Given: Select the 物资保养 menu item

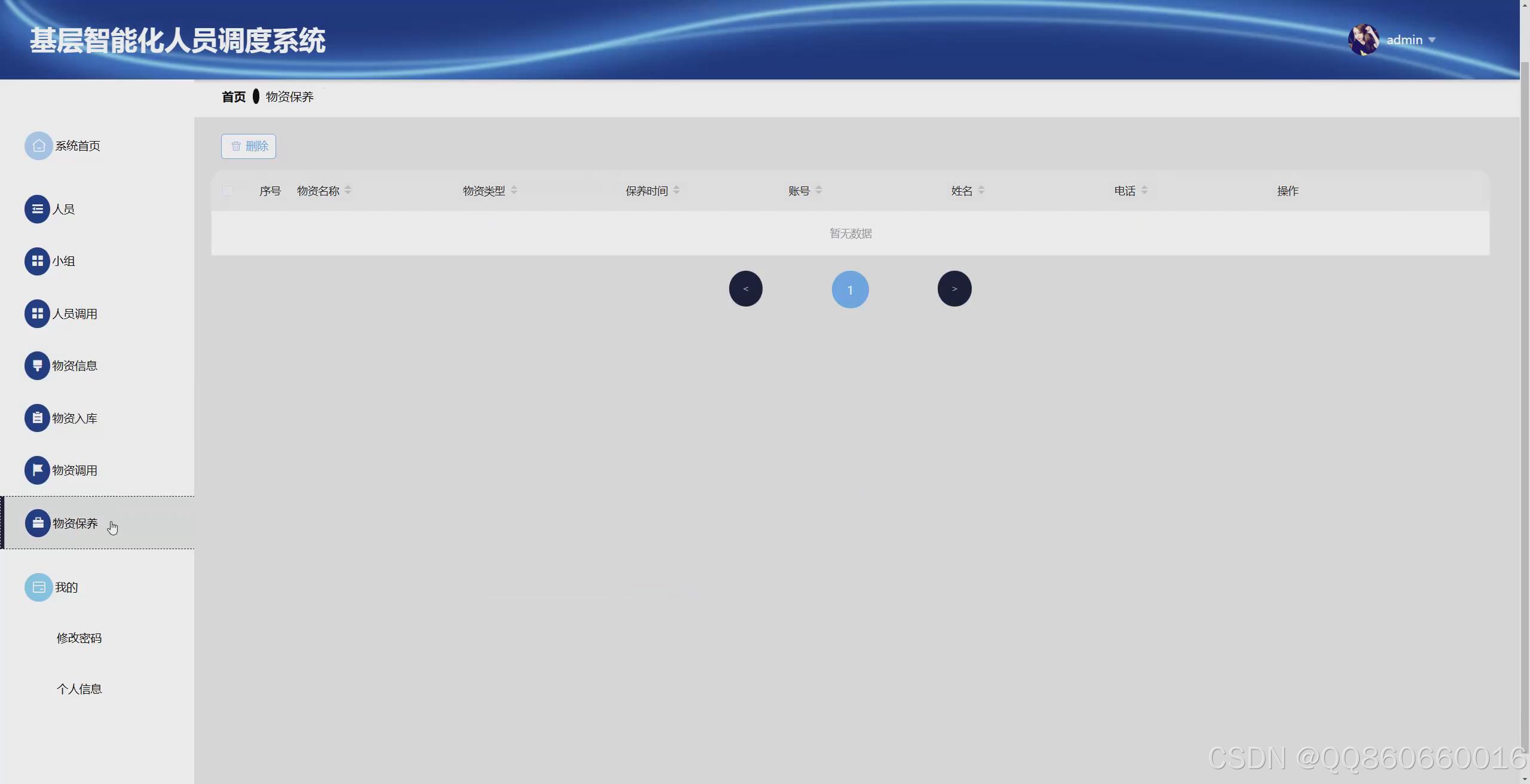Looking at the screenshot, I should 97,523.
